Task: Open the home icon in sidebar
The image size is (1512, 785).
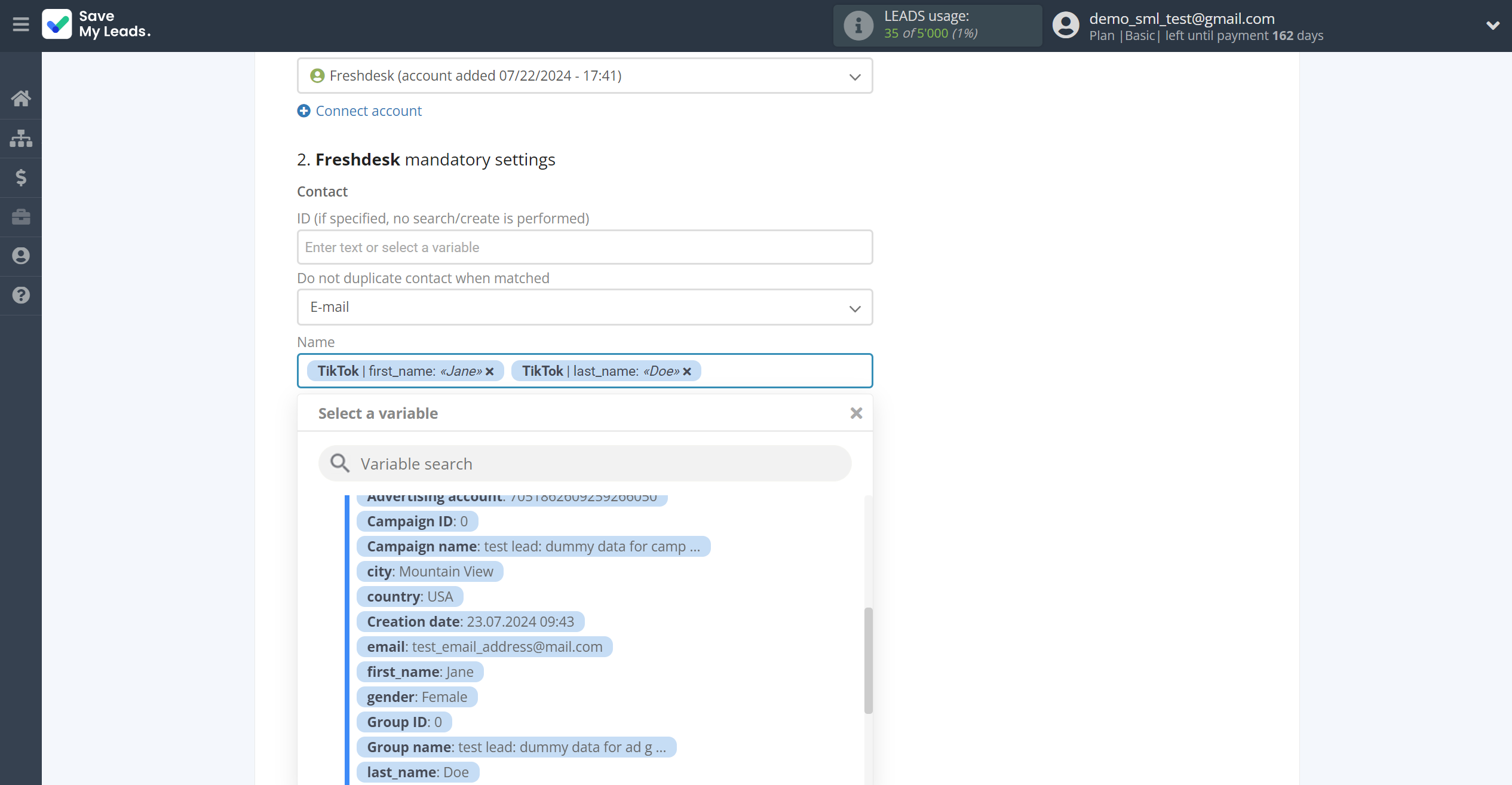Action: 21,99
